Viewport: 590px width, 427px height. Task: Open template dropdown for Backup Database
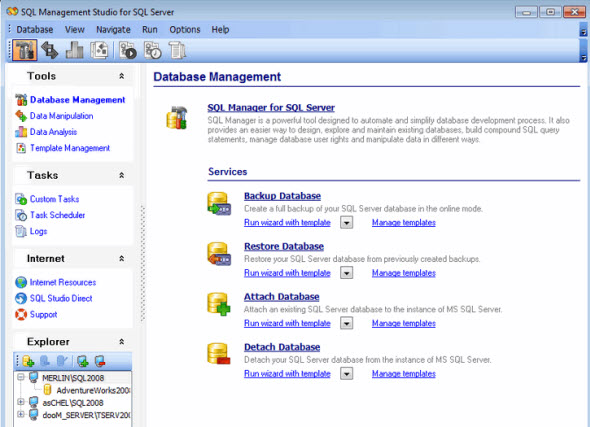pos(347,222)
